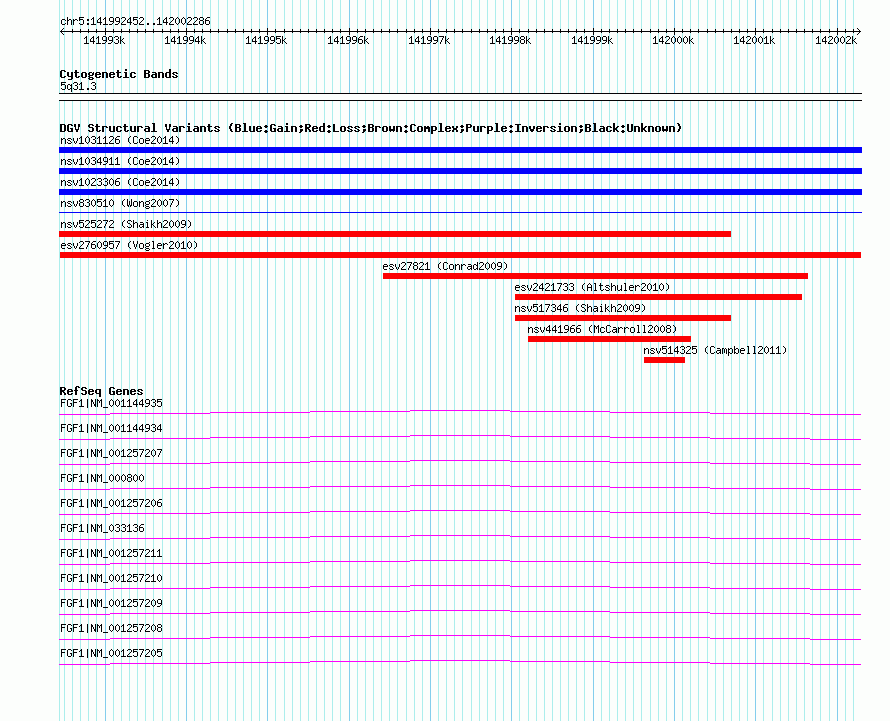Open nsv1034911 (Coe2014) label
890x721 pixels.
[120, 161]
